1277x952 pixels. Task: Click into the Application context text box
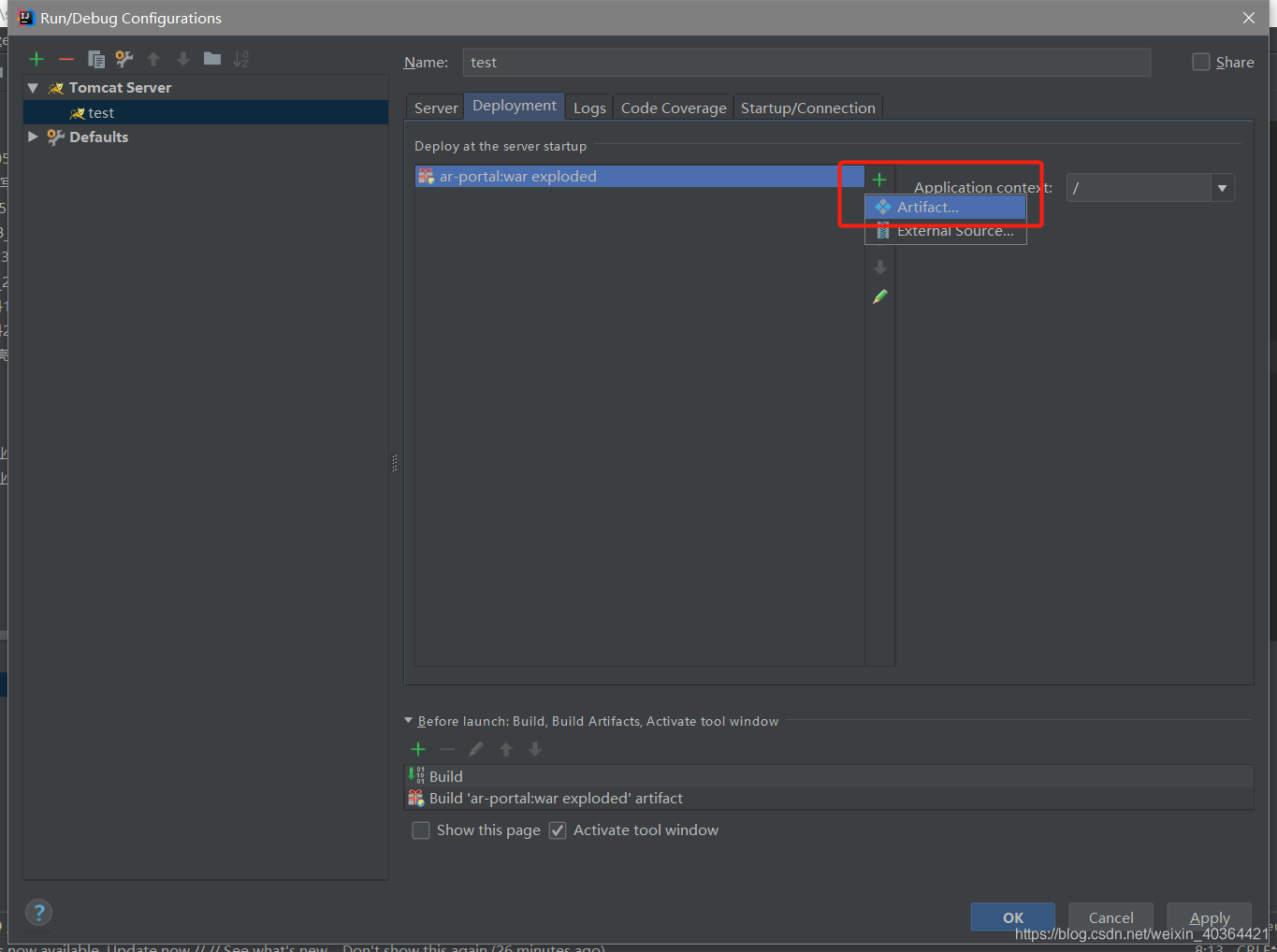[1139, 188]
